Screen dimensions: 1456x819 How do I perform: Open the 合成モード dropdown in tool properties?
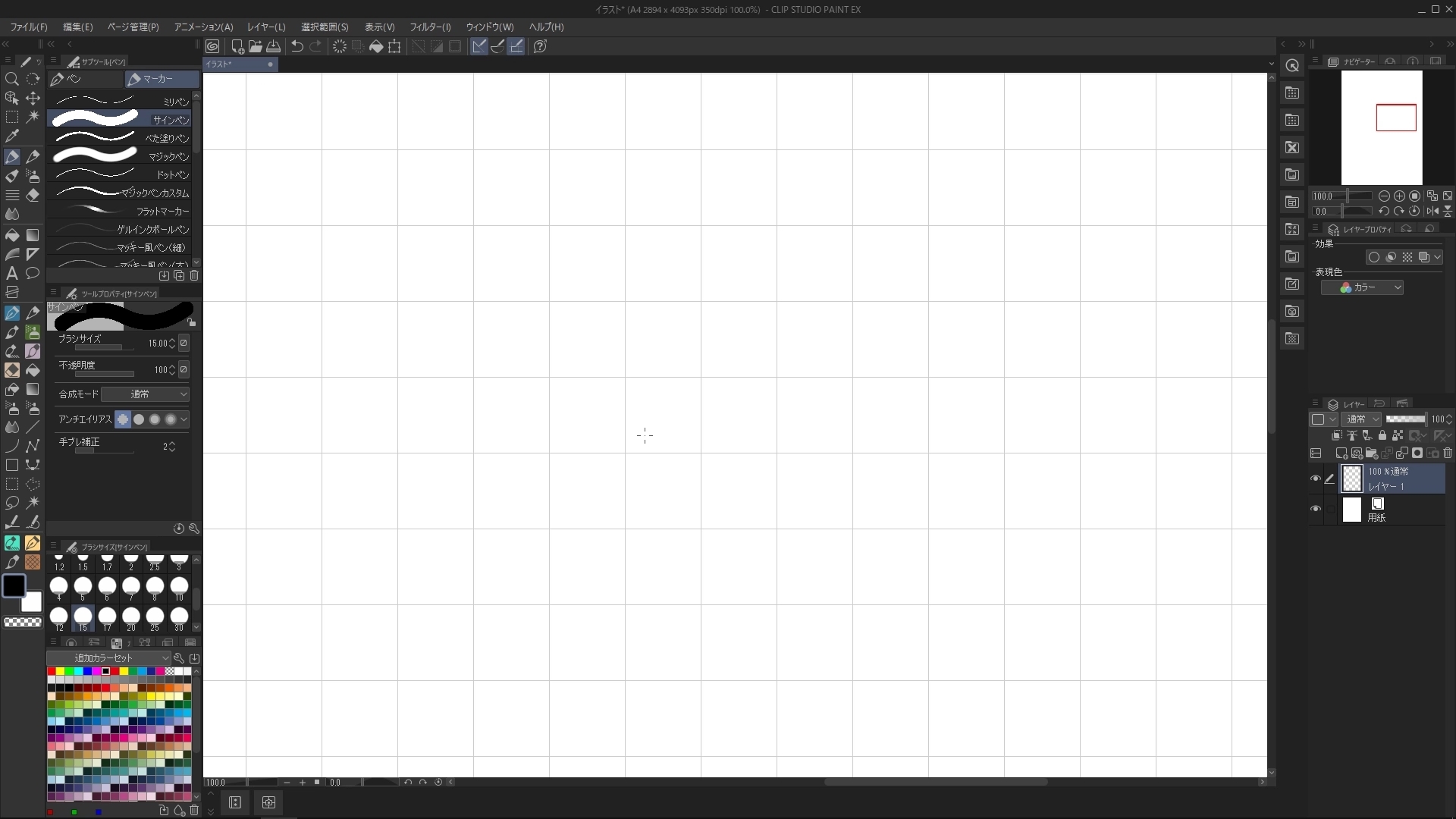pyautogui.click(x=146, y=394)
